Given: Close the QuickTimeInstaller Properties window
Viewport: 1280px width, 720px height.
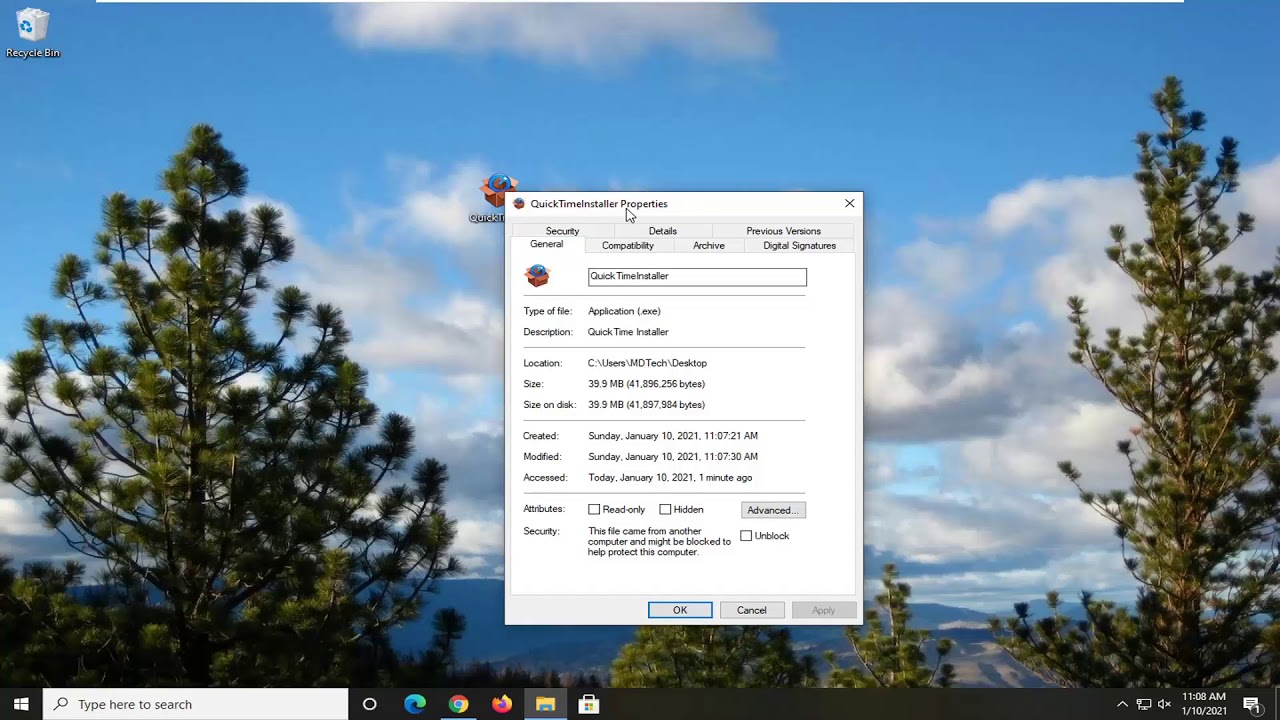Looking at the screenshot, I should (849, 203).
